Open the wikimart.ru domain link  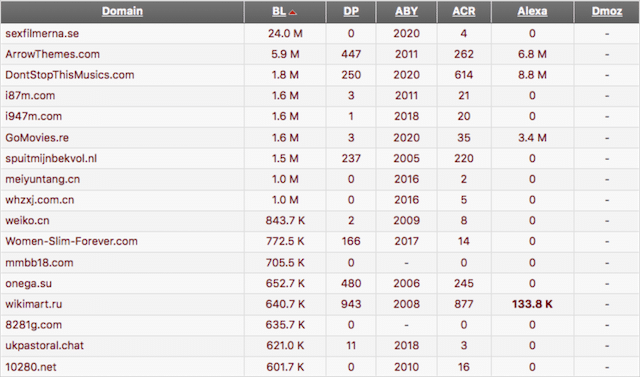pyautogui.click(x=33, y=304)
